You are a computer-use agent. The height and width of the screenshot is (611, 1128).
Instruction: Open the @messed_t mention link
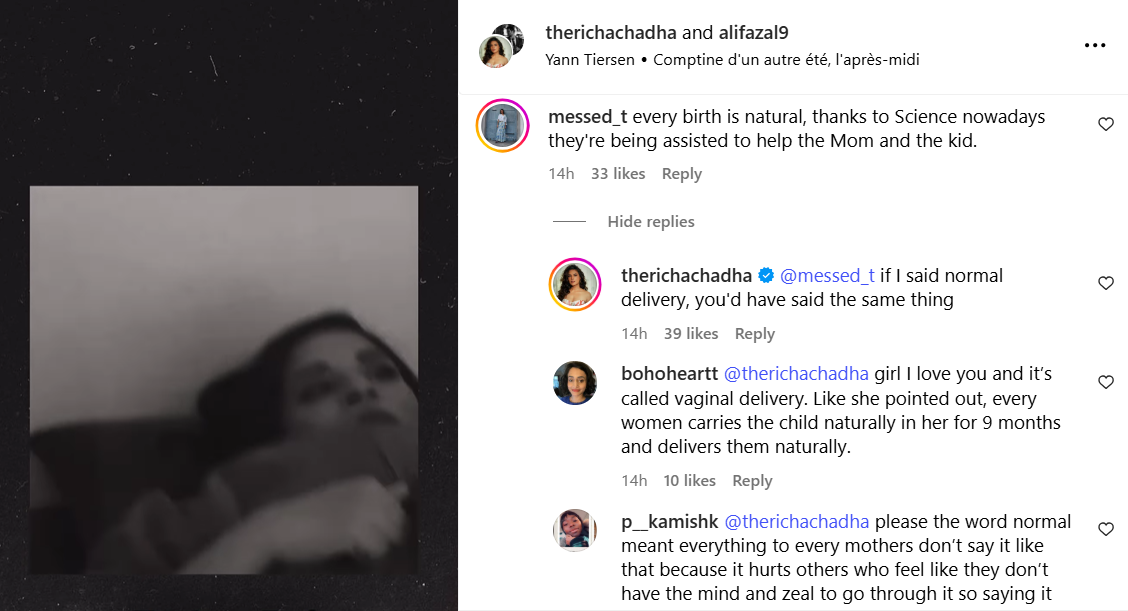pos(827,275)
